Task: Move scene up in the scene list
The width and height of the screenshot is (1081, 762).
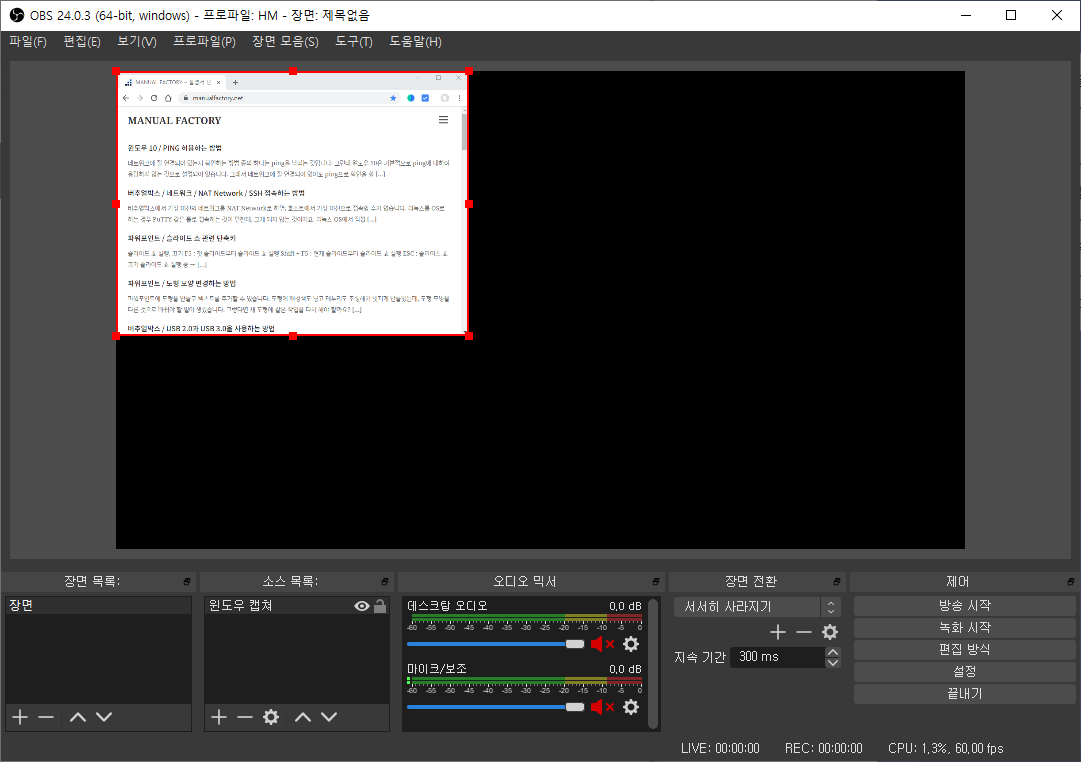Action: click(78, 717)
